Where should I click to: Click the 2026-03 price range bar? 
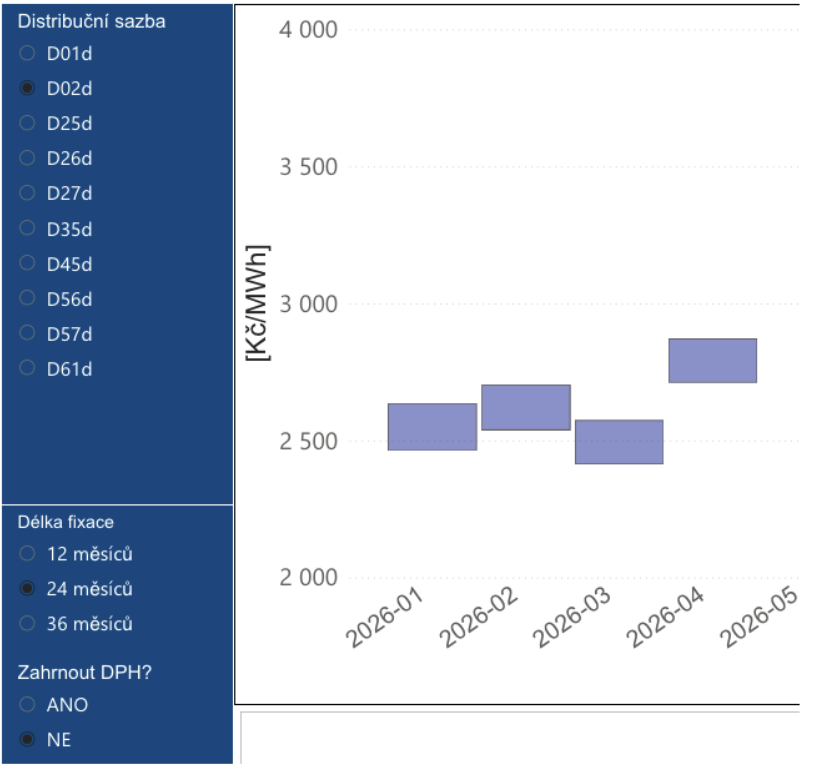pyautogui.click(x=619, y=442)
